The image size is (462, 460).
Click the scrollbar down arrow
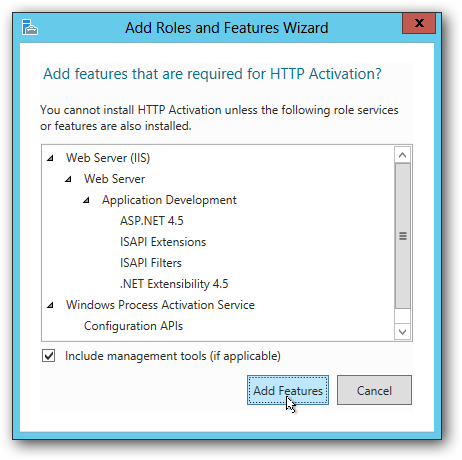click(x=402, y=332)
